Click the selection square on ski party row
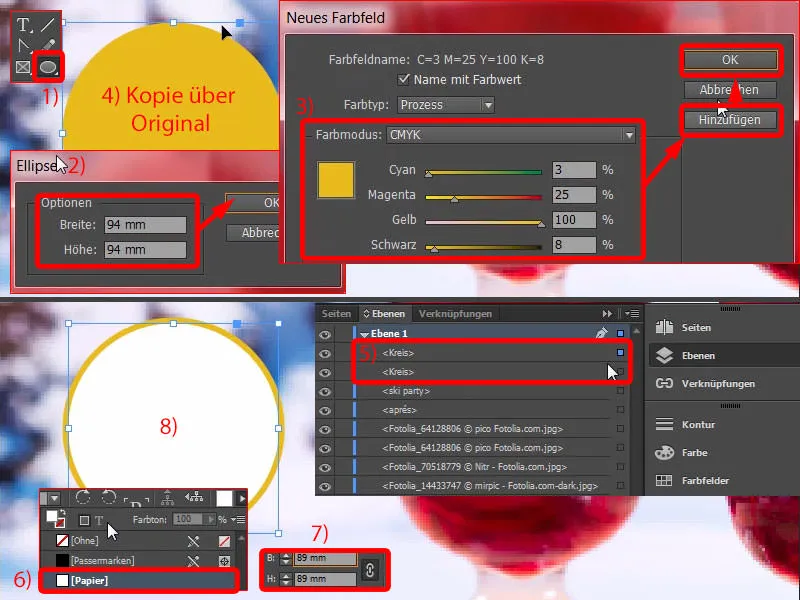This screenshot has height=600, width=800. (x=620, y=391)
